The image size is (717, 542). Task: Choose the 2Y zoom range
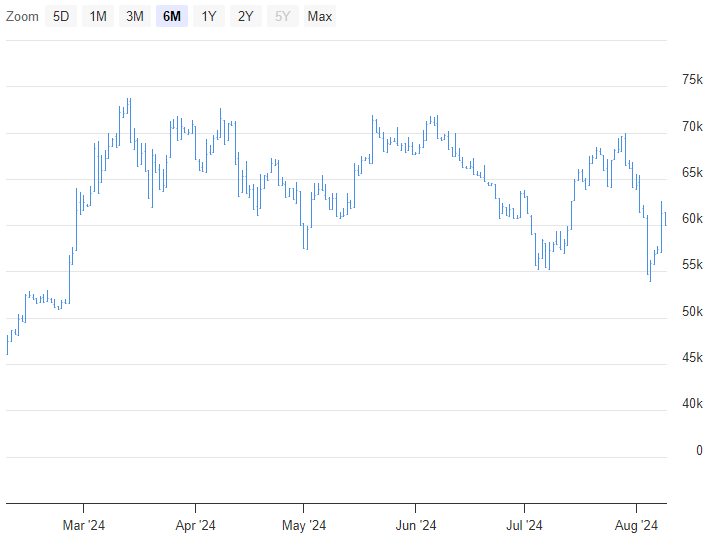coord(246,16)
